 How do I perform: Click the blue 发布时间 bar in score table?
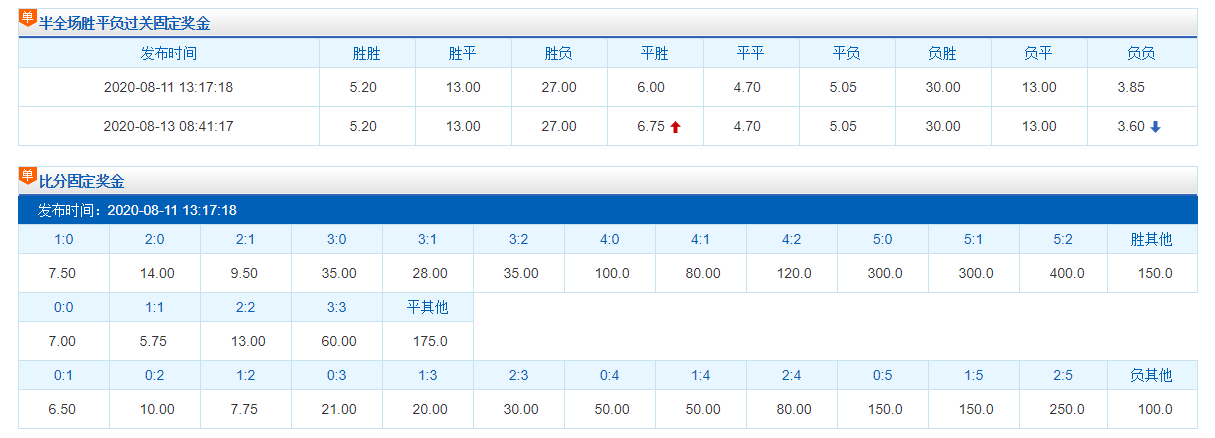click(607, 210)
